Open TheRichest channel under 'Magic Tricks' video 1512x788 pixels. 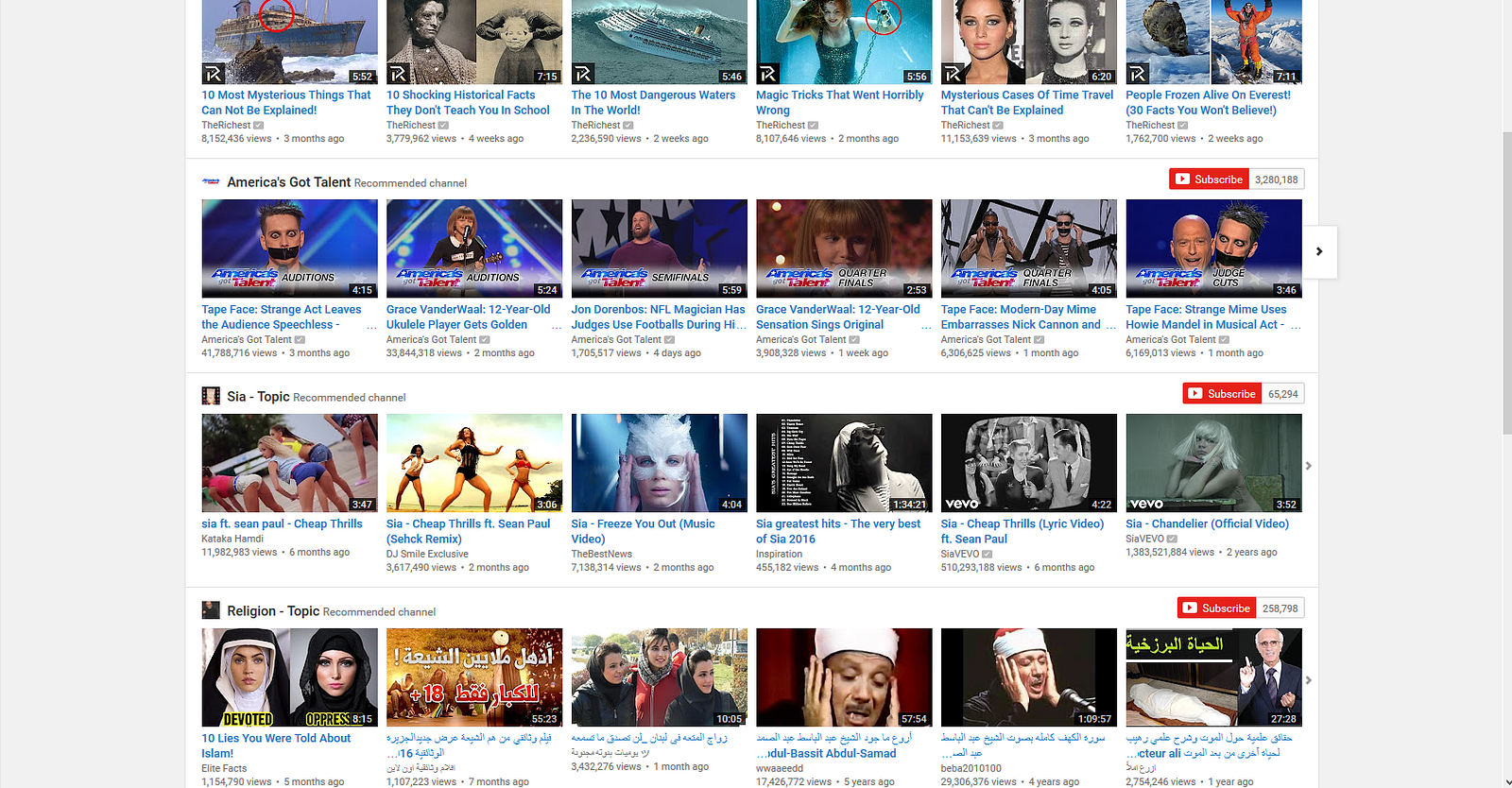coord(781,125)
